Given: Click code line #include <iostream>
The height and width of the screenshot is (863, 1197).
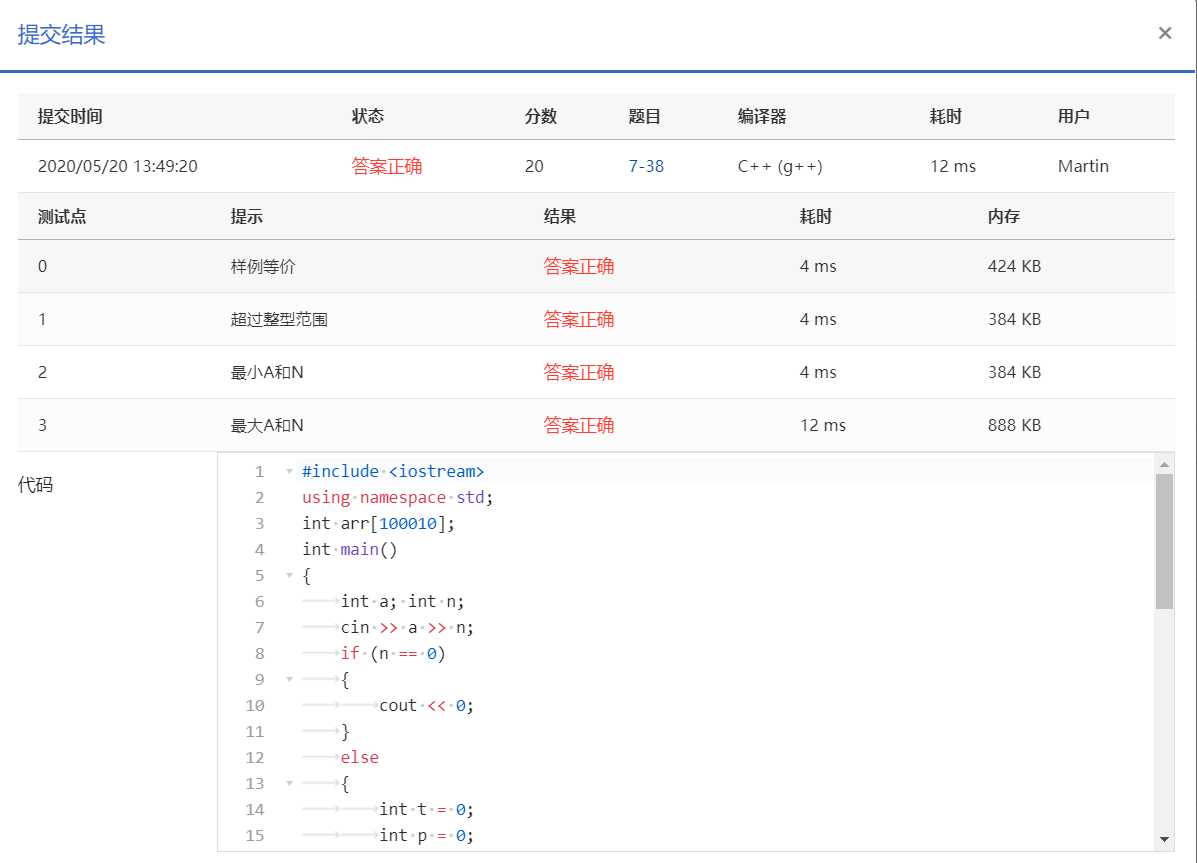Looking at the screenshot, I should 393,471.
